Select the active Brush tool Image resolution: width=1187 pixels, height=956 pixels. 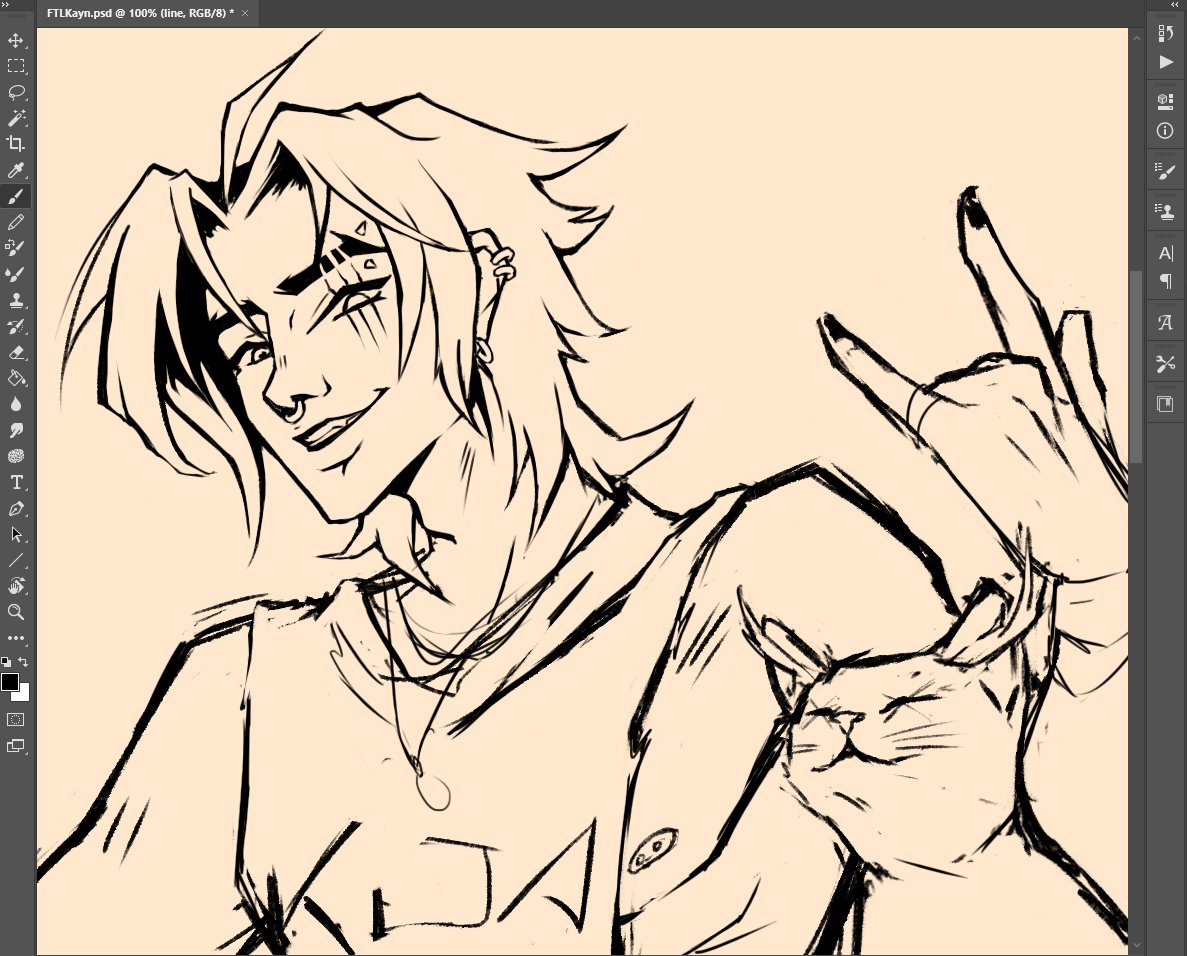click(16, 196)
